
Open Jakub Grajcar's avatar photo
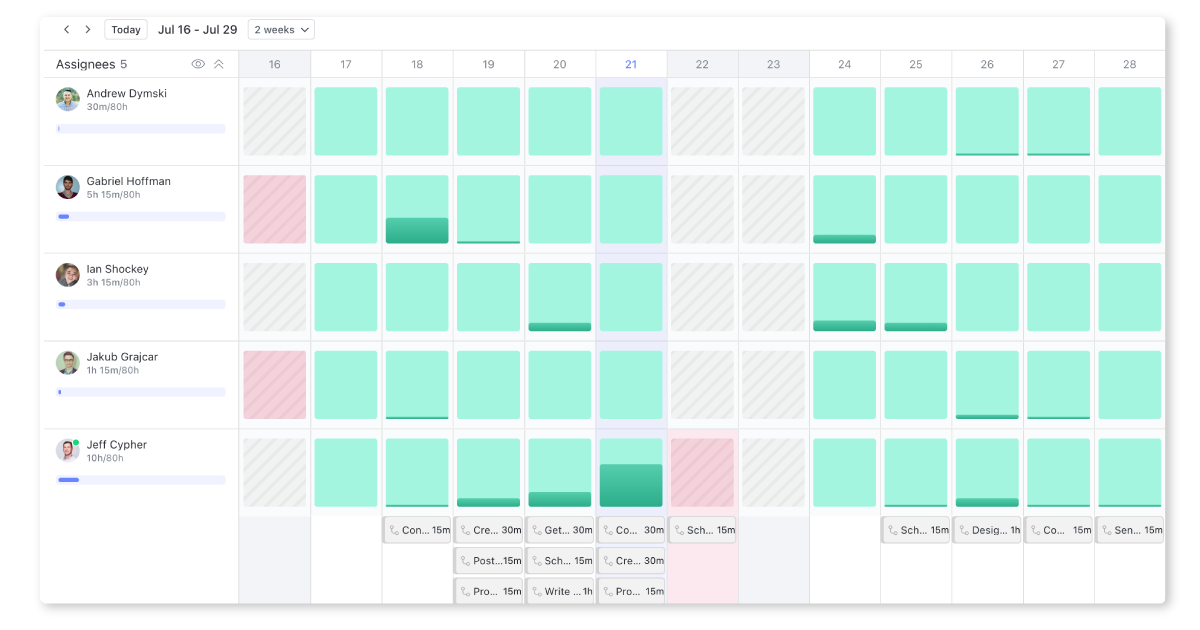click(68, 363)
